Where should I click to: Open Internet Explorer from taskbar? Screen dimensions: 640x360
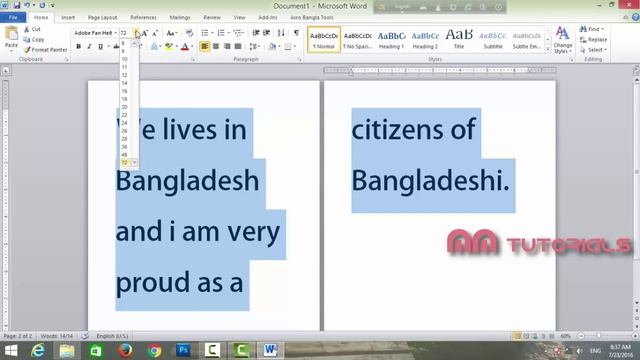tap(38, 351)
